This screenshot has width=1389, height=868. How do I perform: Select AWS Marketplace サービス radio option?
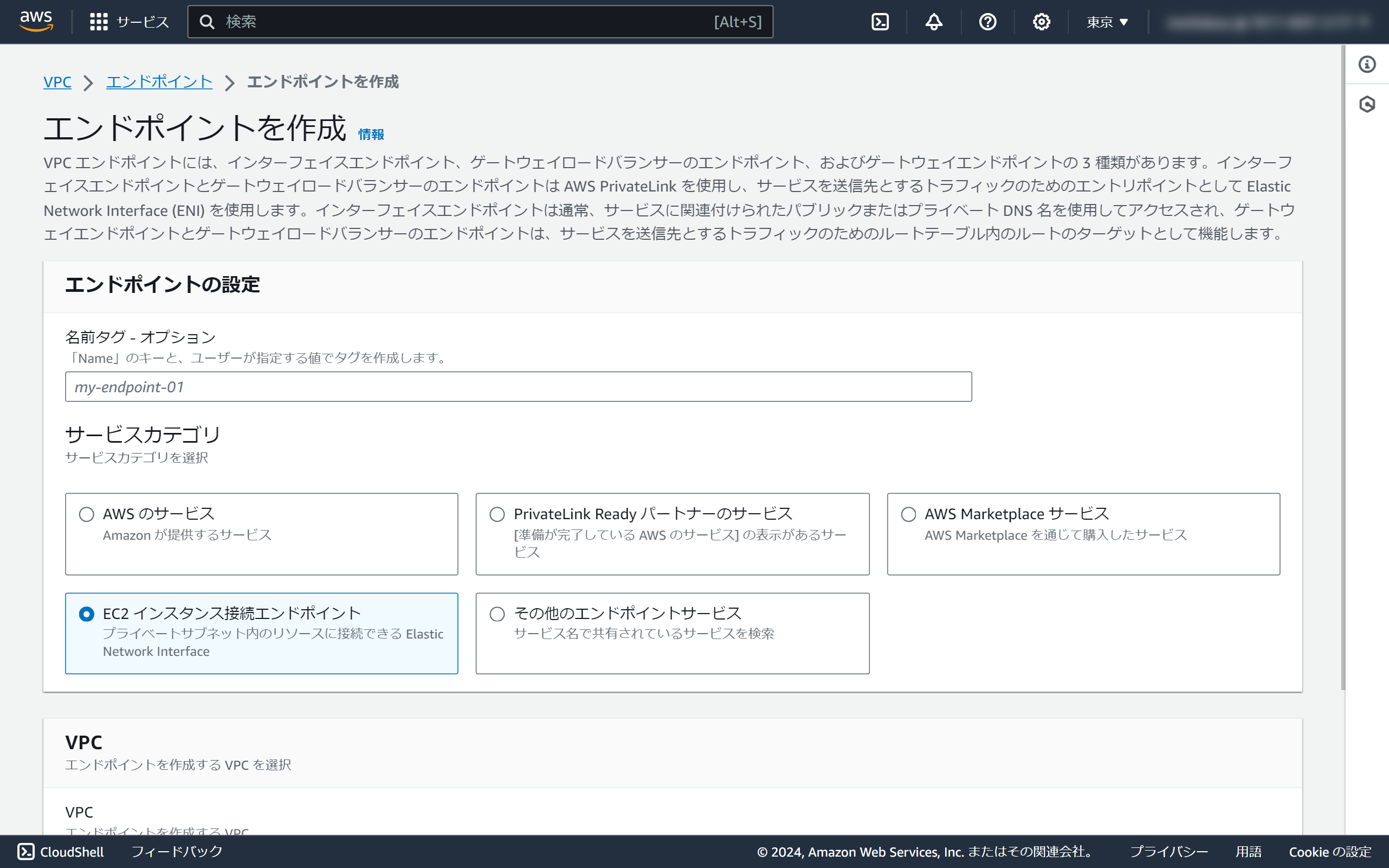click(x=908, y=514)
